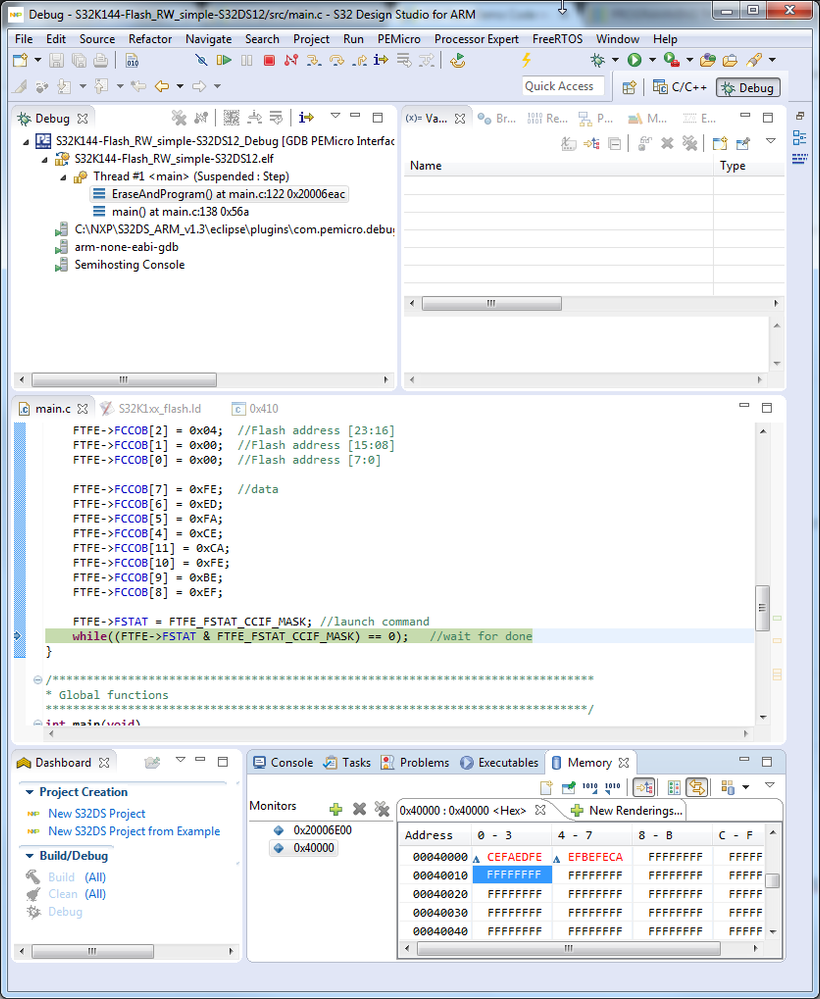Click the Remove Memory Monitor X icon

click(359, 809)
